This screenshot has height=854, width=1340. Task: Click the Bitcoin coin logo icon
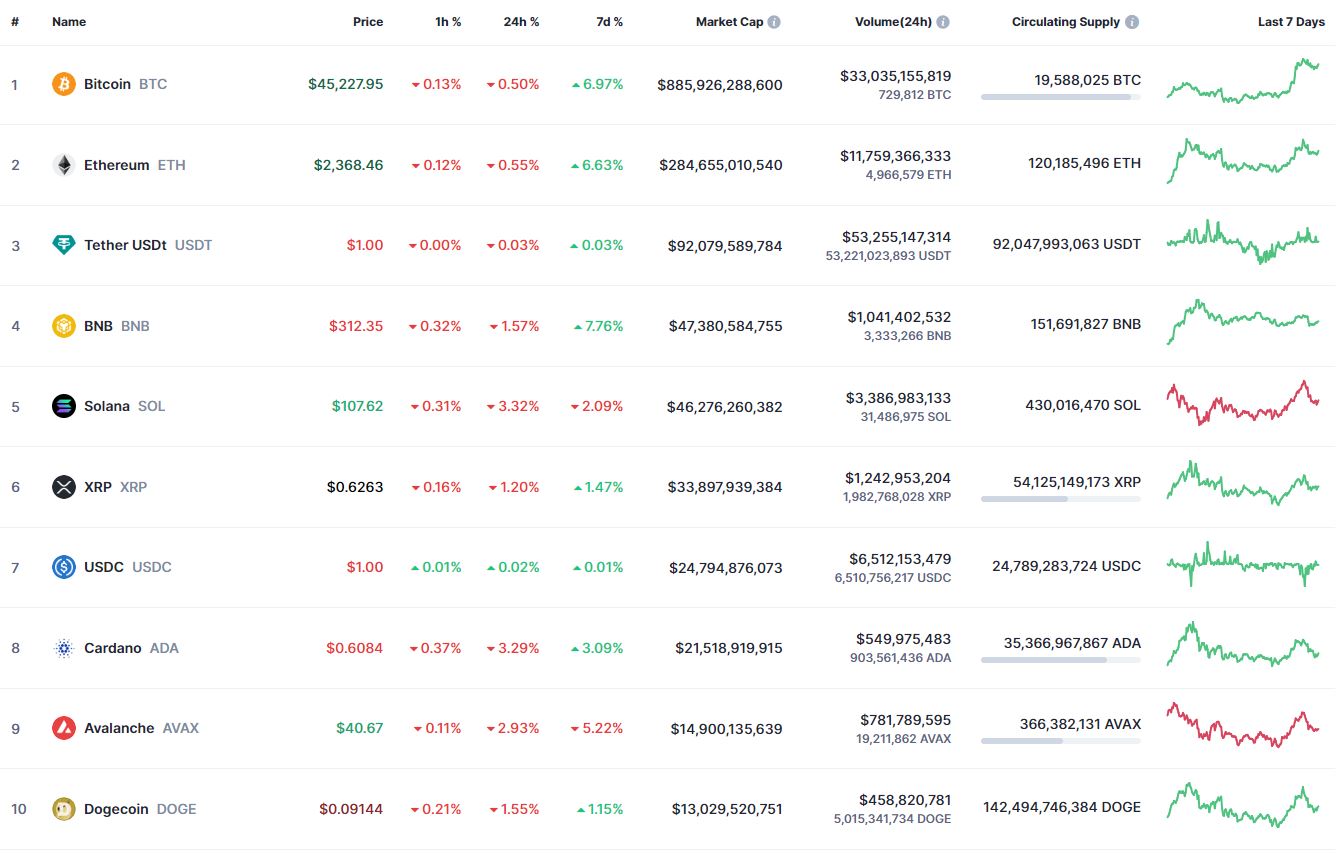(64, 84)
